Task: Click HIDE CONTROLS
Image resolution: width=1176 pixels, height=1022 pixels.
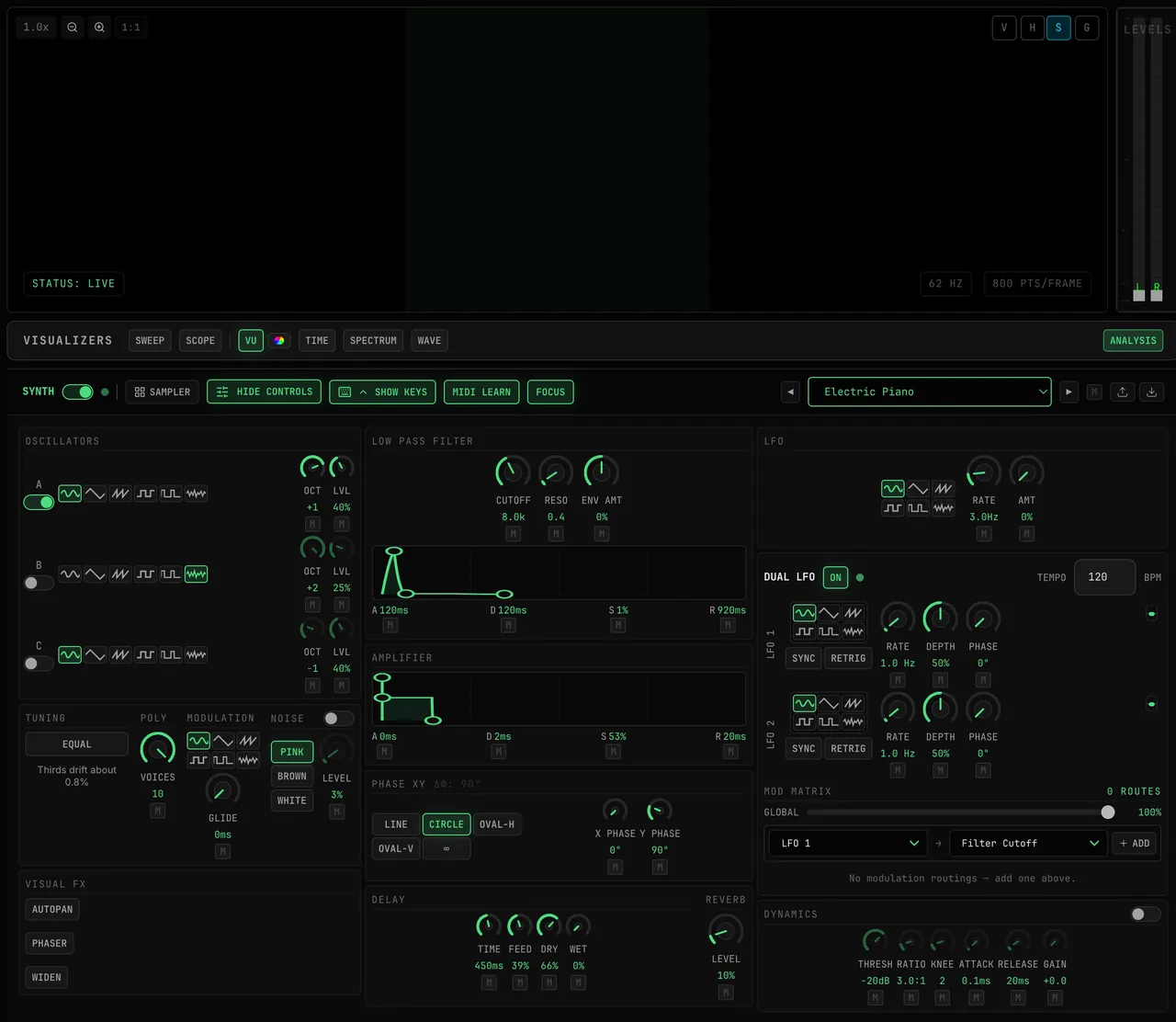Action: click(x=265, y=392)
